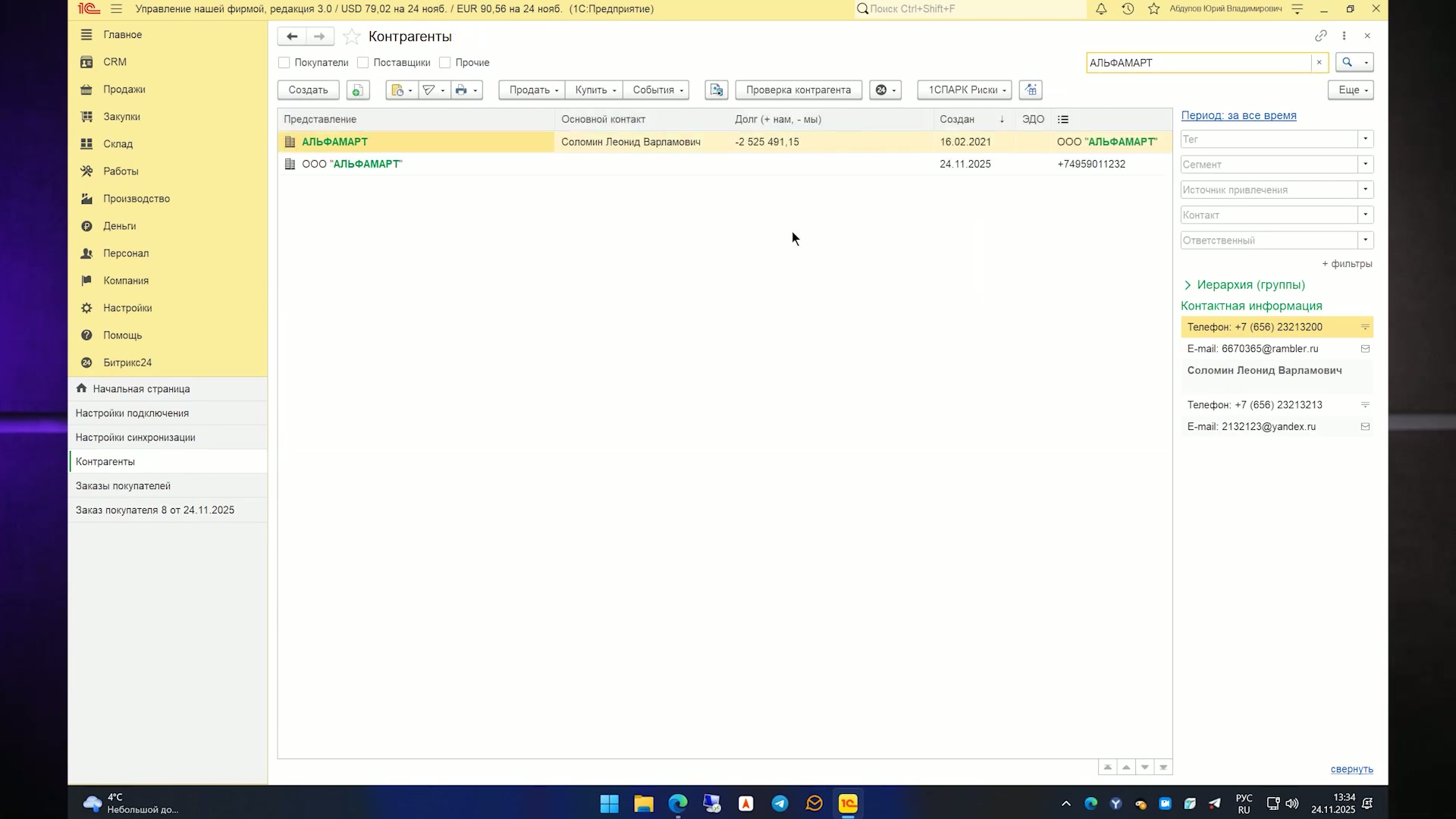This screenshot has height=819, width=1456.
Task: Click the global search field Поиск
Action: pyautogui.click(x=971, y=9)
